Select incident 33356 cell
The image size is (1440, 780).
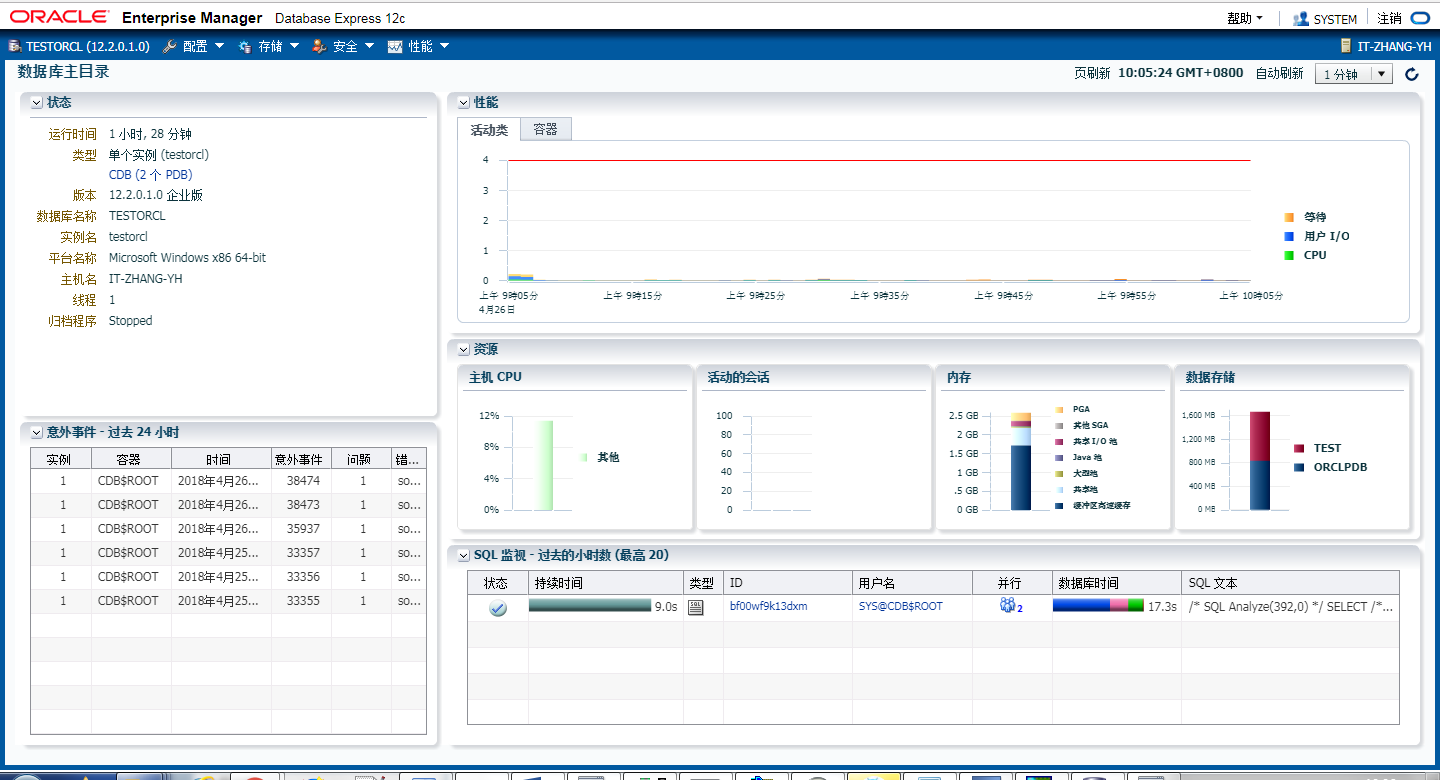pos(302,577)
